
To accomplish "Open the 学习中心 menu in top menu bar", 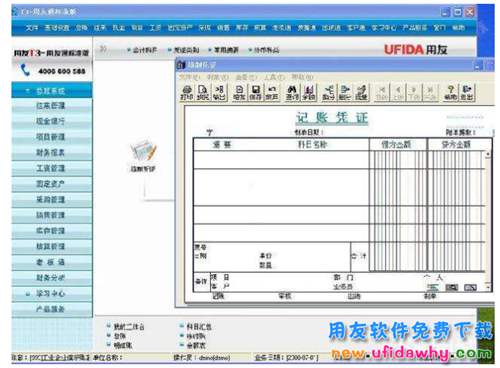I will click(384, 28).
